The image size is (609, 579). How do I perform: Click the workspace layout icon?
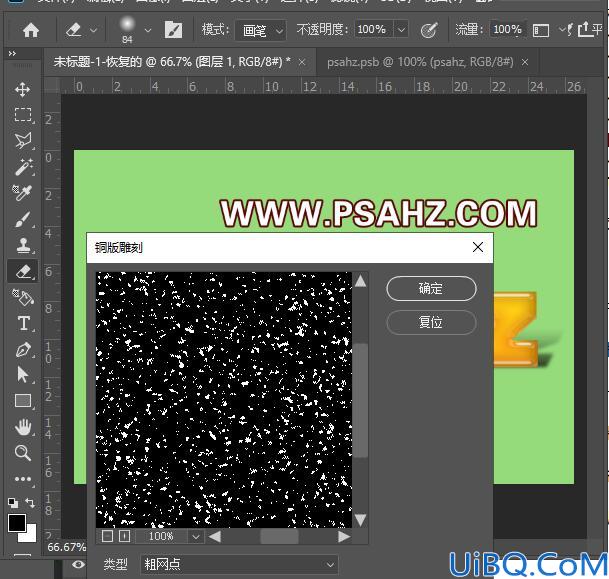541,30
